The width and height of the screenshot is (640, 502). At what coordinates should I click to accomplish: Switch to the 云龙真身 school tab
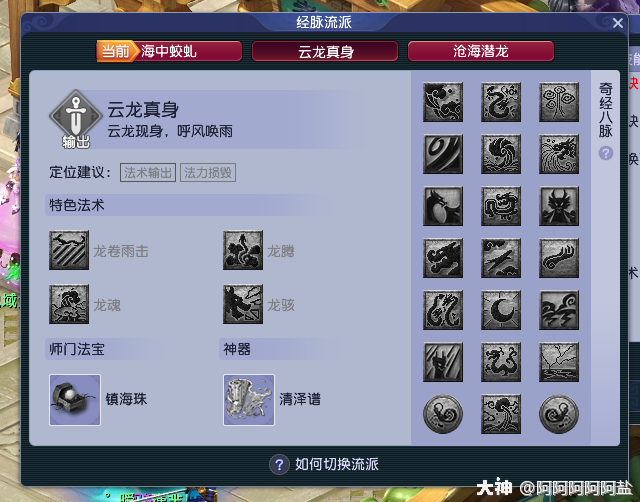[x=325, y=51]
